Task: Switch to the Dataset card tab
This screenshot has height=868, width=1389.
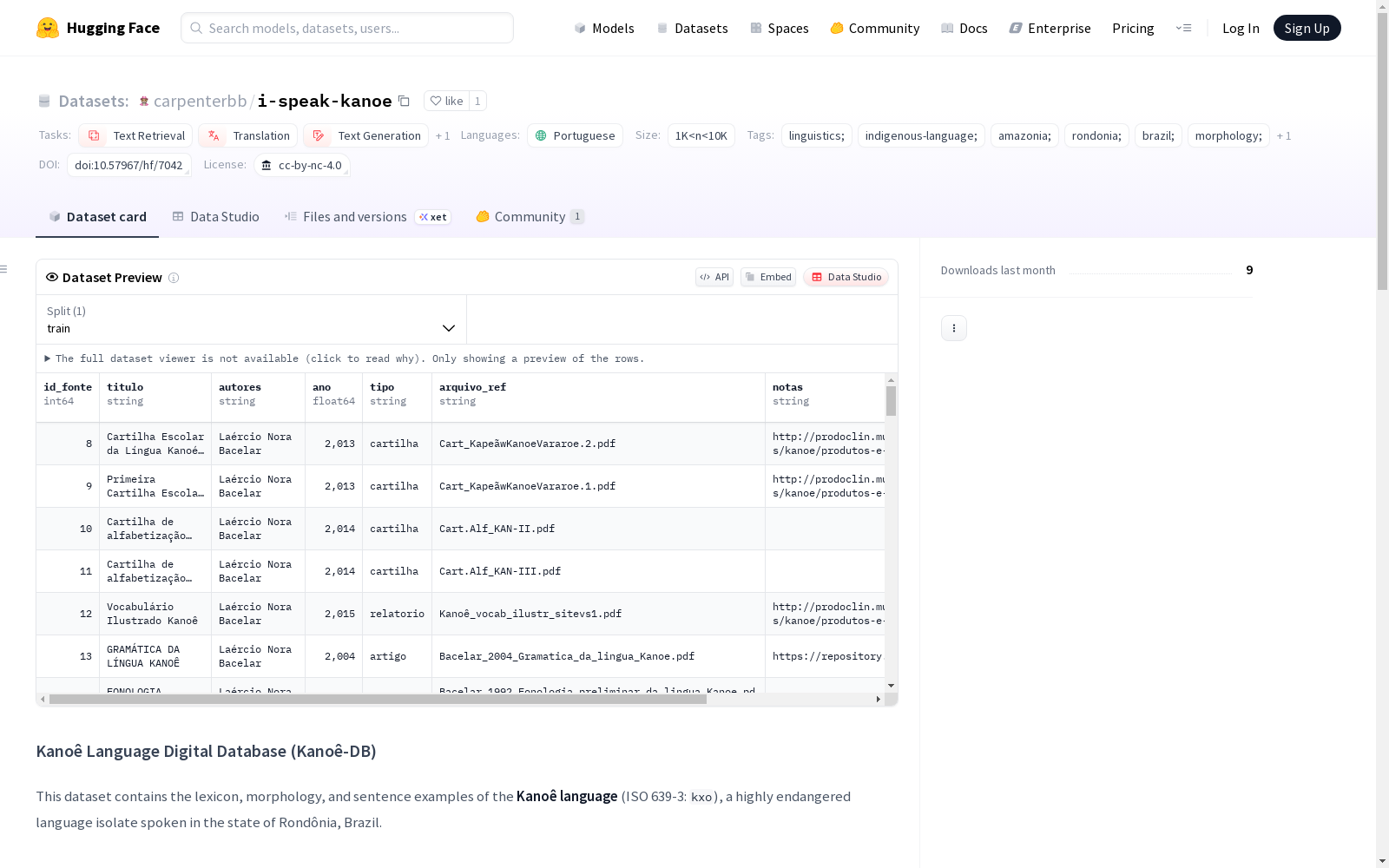Action: [x=97, y=217]
